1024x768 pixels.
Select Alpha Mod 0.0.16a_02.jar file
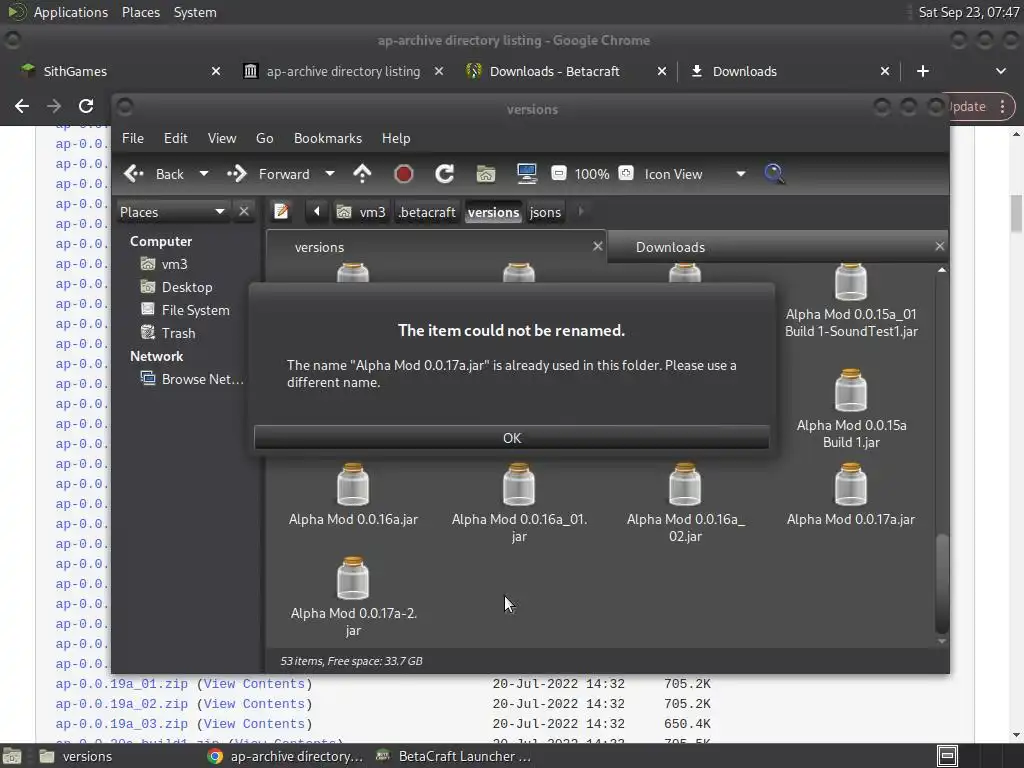pyautogui.click(x=685, y=504)
